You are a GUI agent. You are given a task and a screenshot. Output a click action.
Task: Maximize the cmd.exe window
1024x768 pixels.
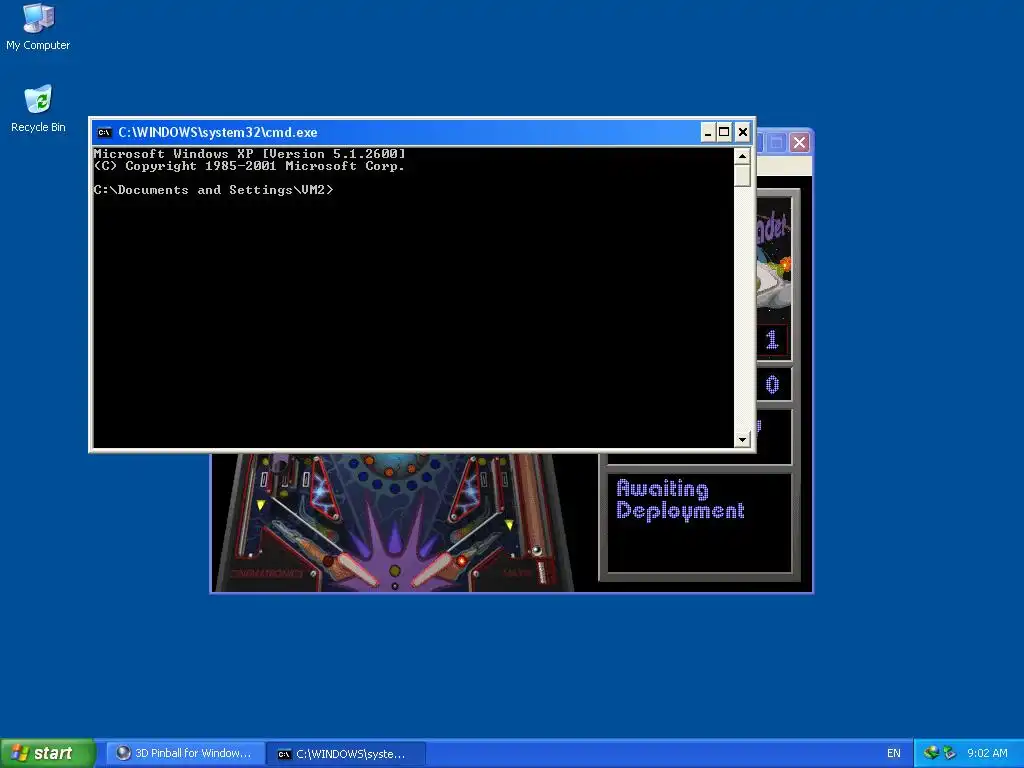pyautogui.click(x=724, y=133)
